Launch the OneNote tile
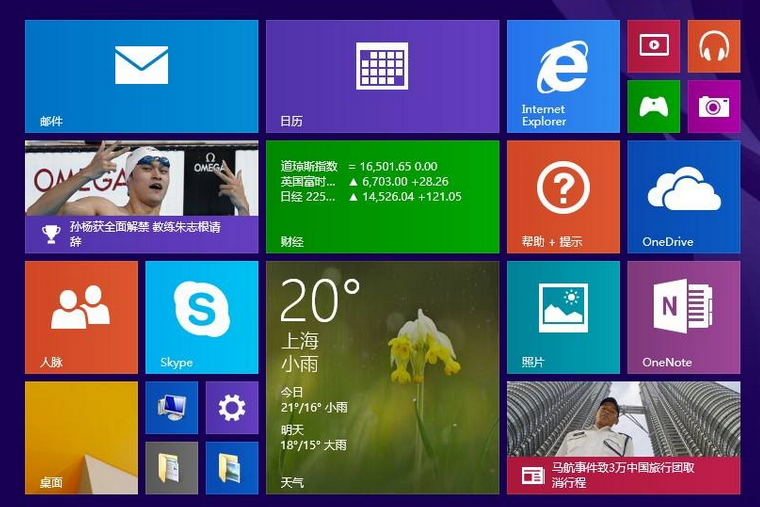Image resolution: width=760 pixels, height=507 pixels. pyautogui.click(x=683, y=316)
